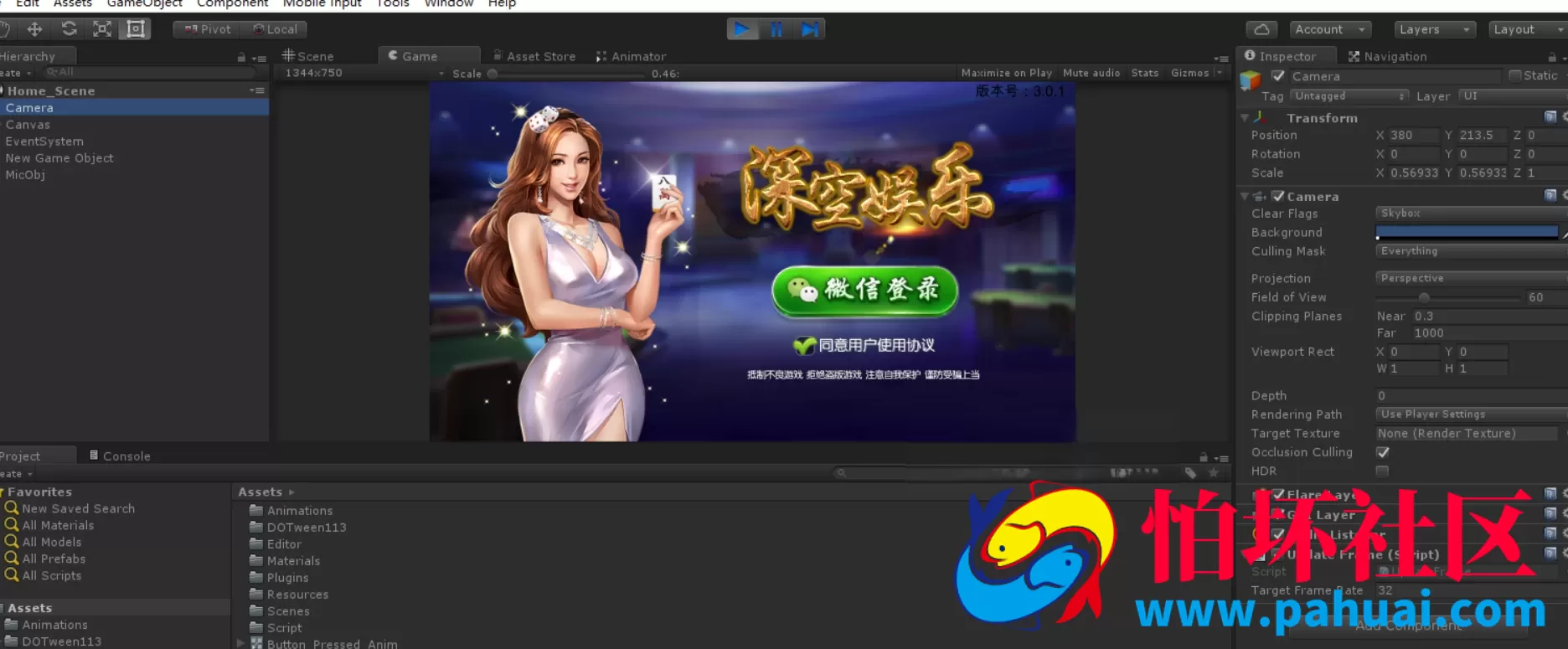Toggle Local handle rotation
This screenshot has width=1568, height=649.
(275, 29)
